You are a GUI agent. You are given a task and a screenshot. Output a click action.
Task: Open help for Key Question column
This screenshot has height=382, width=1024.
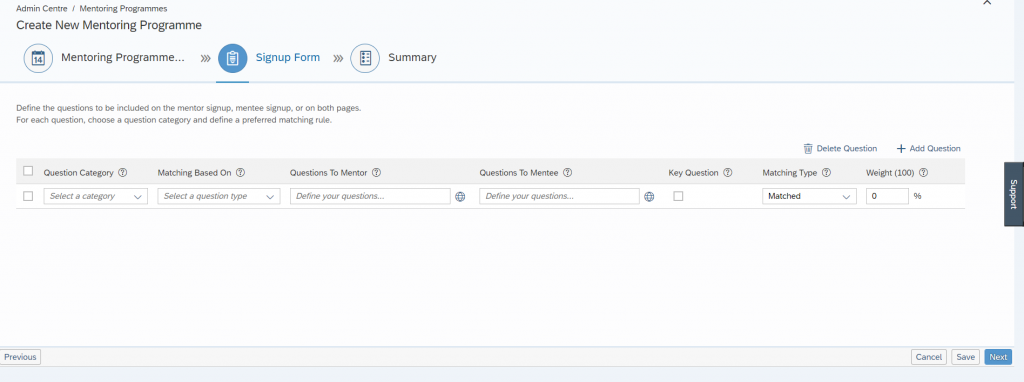(x=728, y=173)
